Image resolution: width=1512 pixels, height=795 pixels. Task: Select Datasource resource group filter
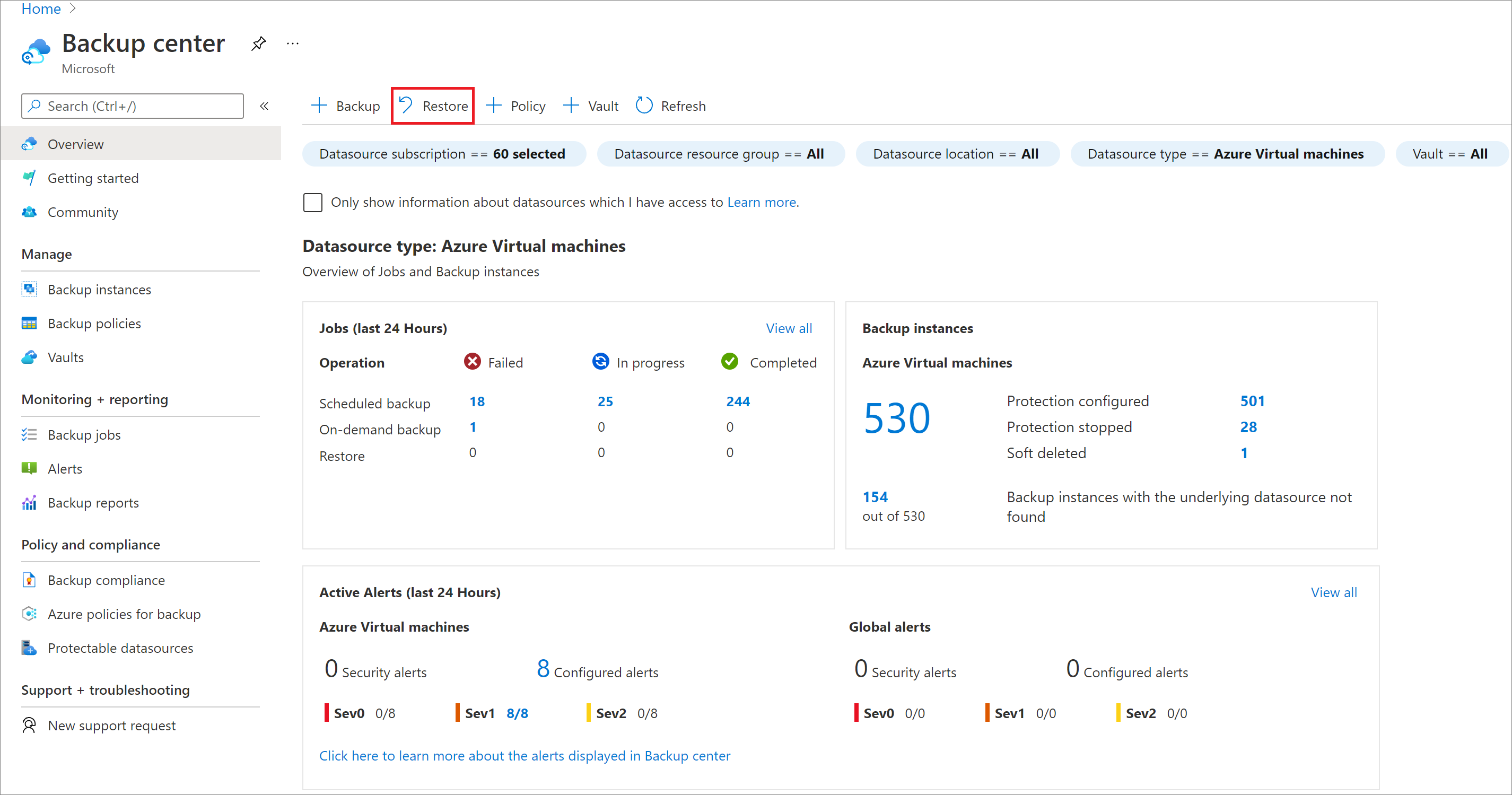[x=720, y=154]
